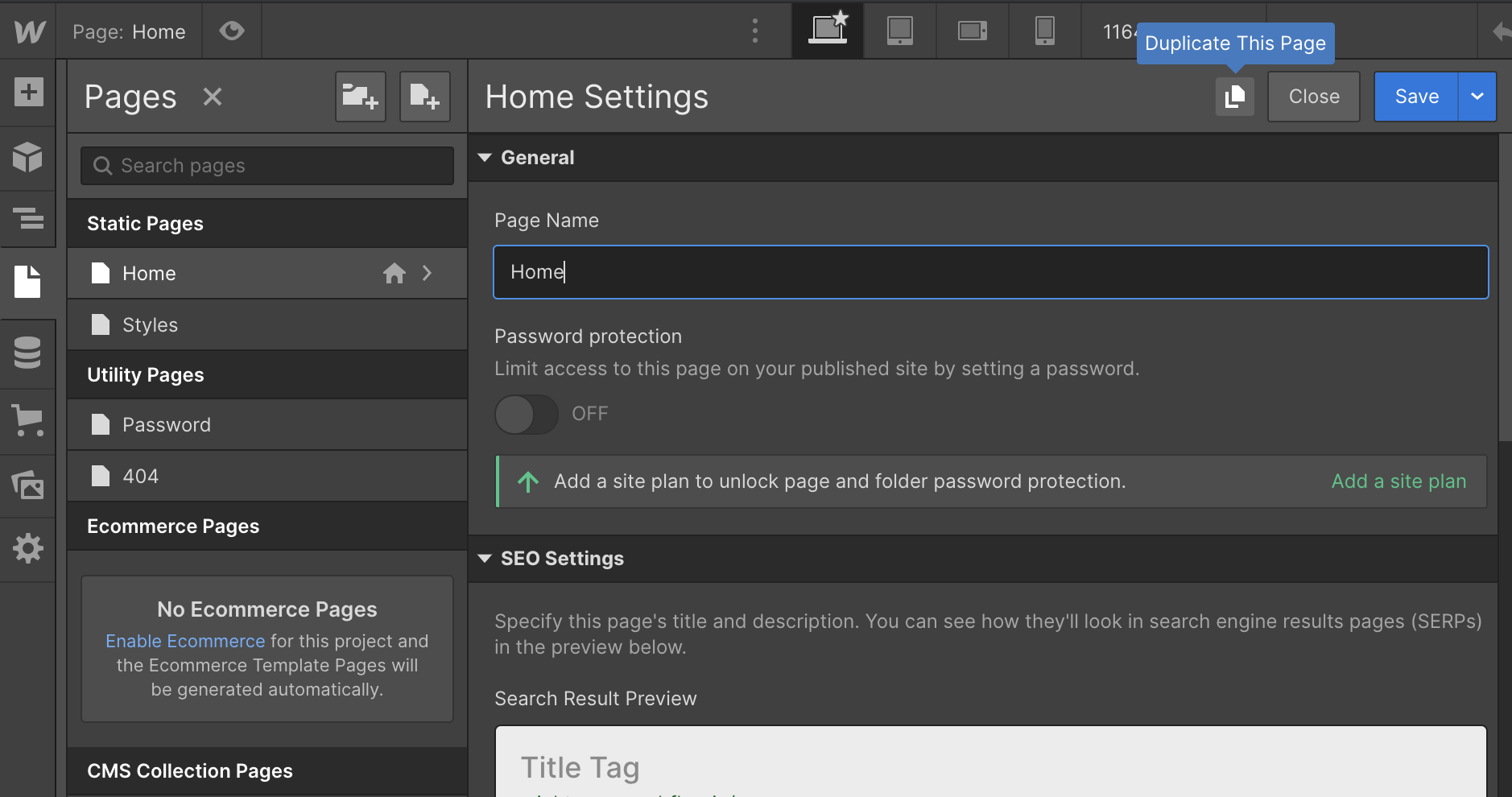Focus the Search pages field

267,166
